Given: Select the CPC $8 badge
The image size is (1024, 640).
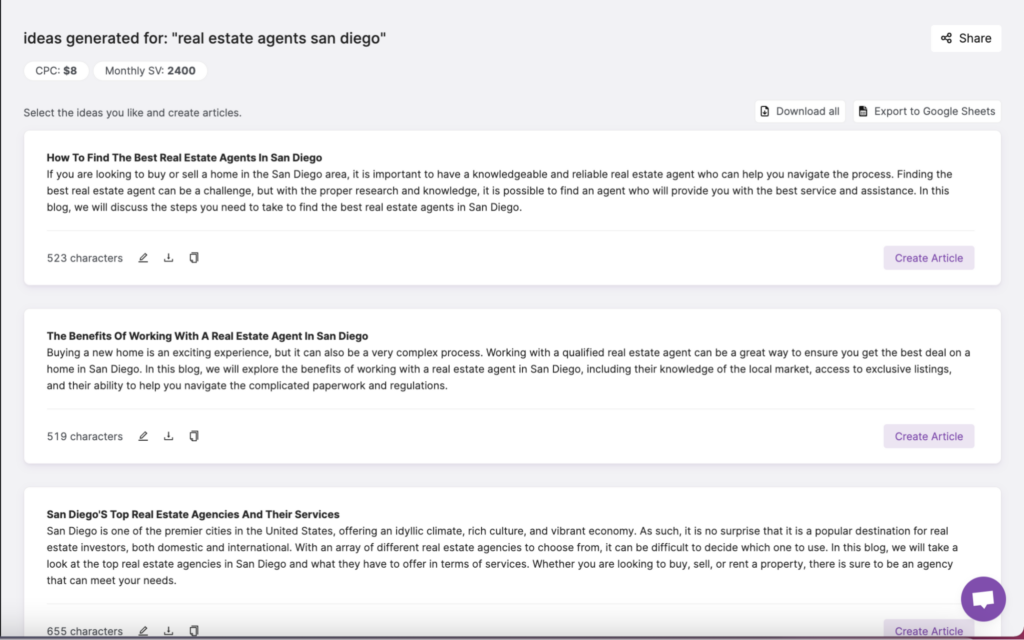Looking at the screenshot, I should (x=55, y=70).
